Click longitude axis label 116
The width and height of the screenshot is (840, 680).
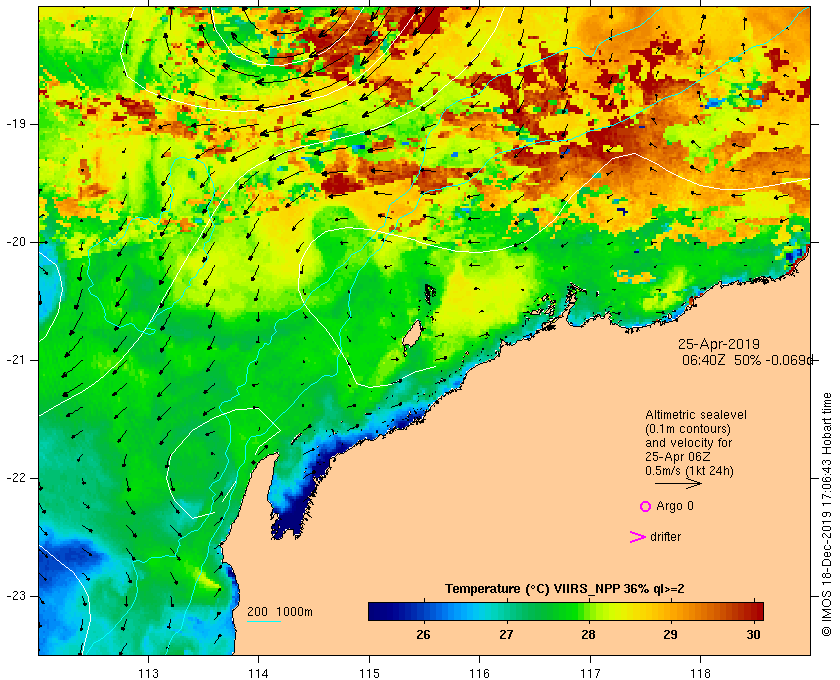(x=479, y=674)
